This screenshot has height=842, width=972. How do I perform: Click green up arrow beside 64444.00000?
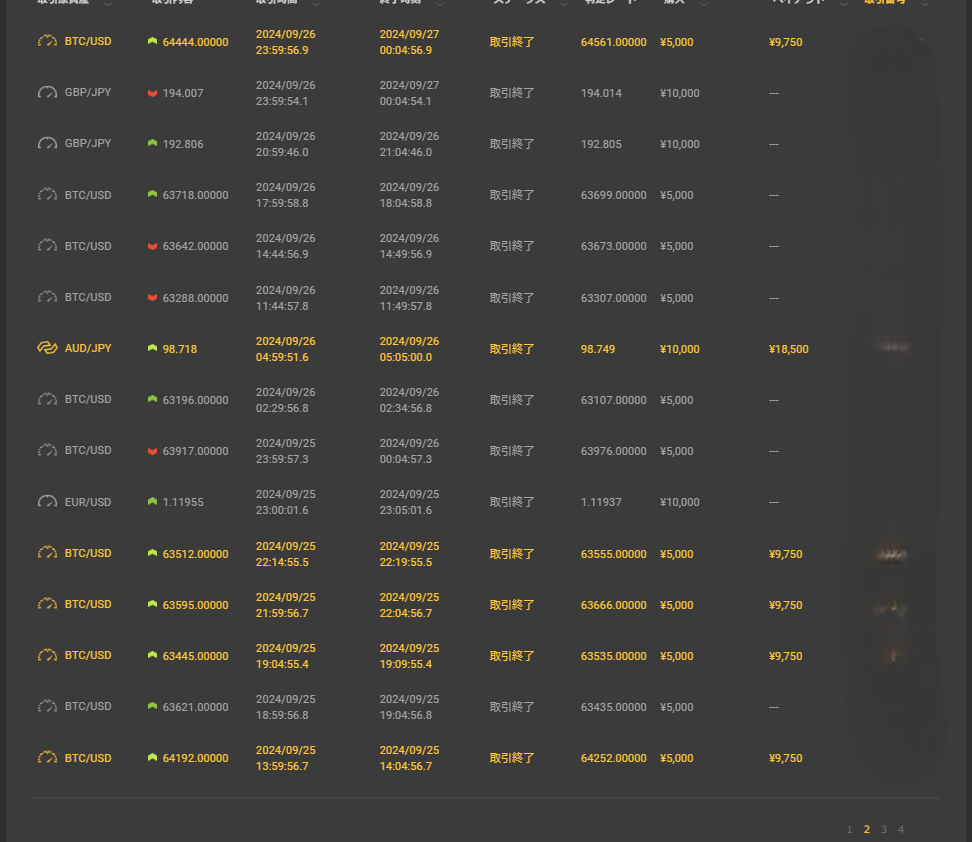152,42
